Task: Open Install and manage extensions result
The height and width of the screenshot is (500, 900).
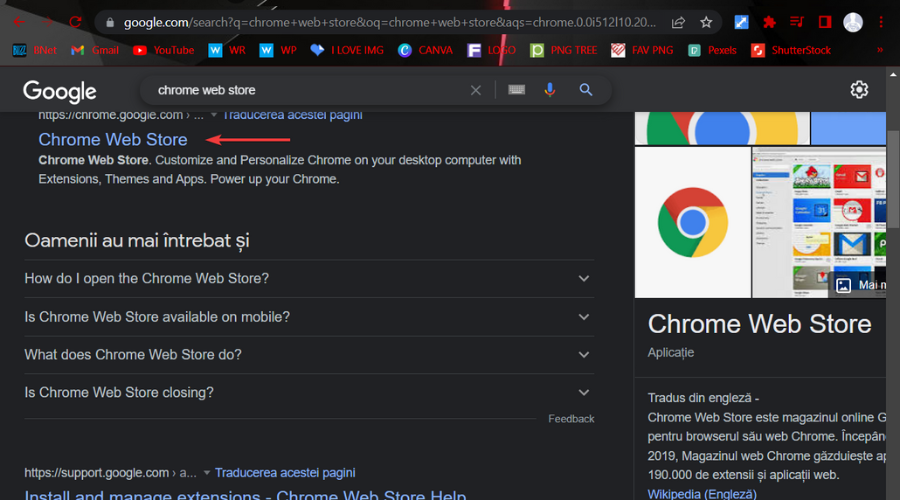Action: tap(245, 494)
